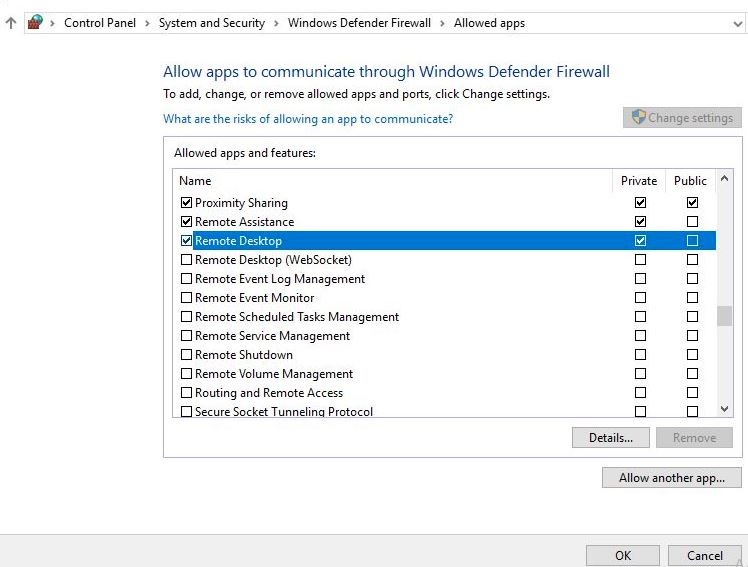Viewport: 748px width, 567px height.
Task: Expand chevron after Windows Defender Firewall breadcrumb
Action: click(442, 23)
